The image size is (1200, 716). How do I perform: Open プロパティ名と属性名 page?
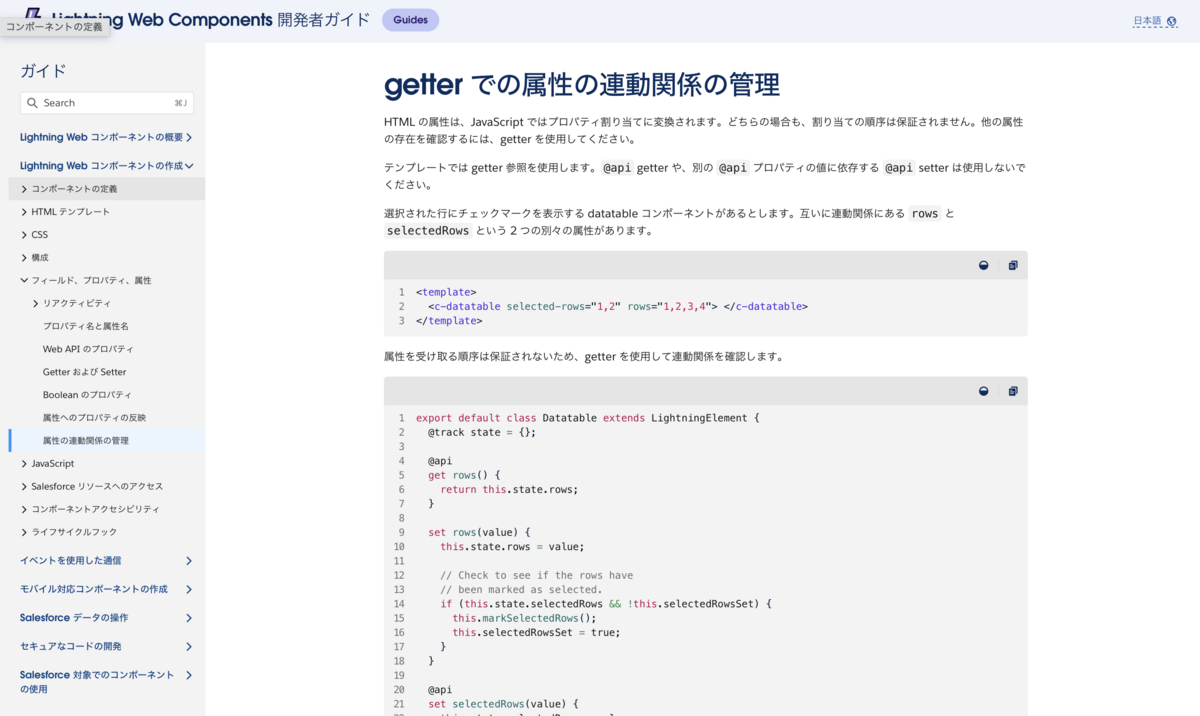85,326
